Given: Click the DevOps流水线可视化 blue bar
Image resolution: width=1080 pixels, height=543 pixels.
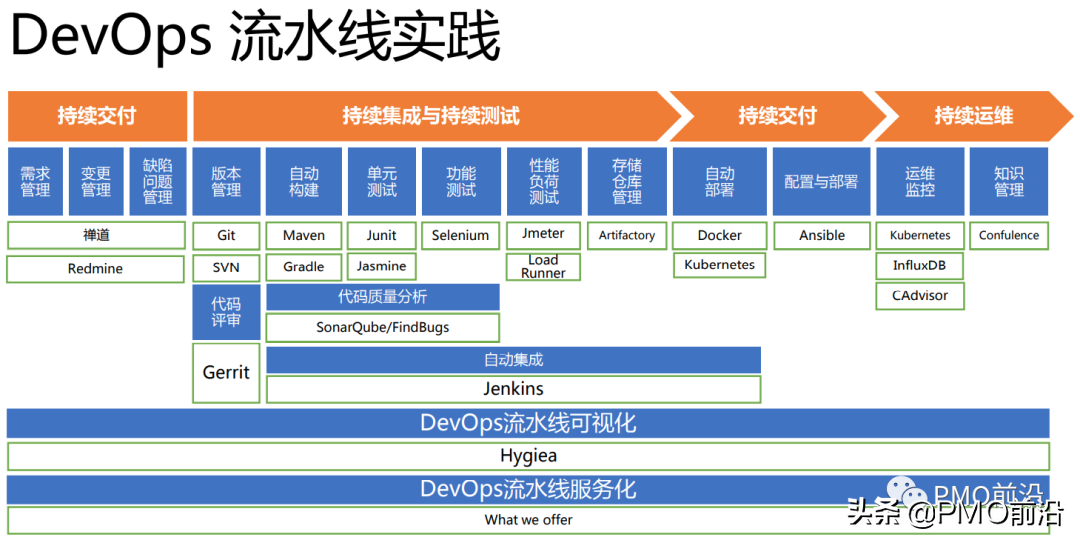Looking at the screenshot, I should click(528, 423).
